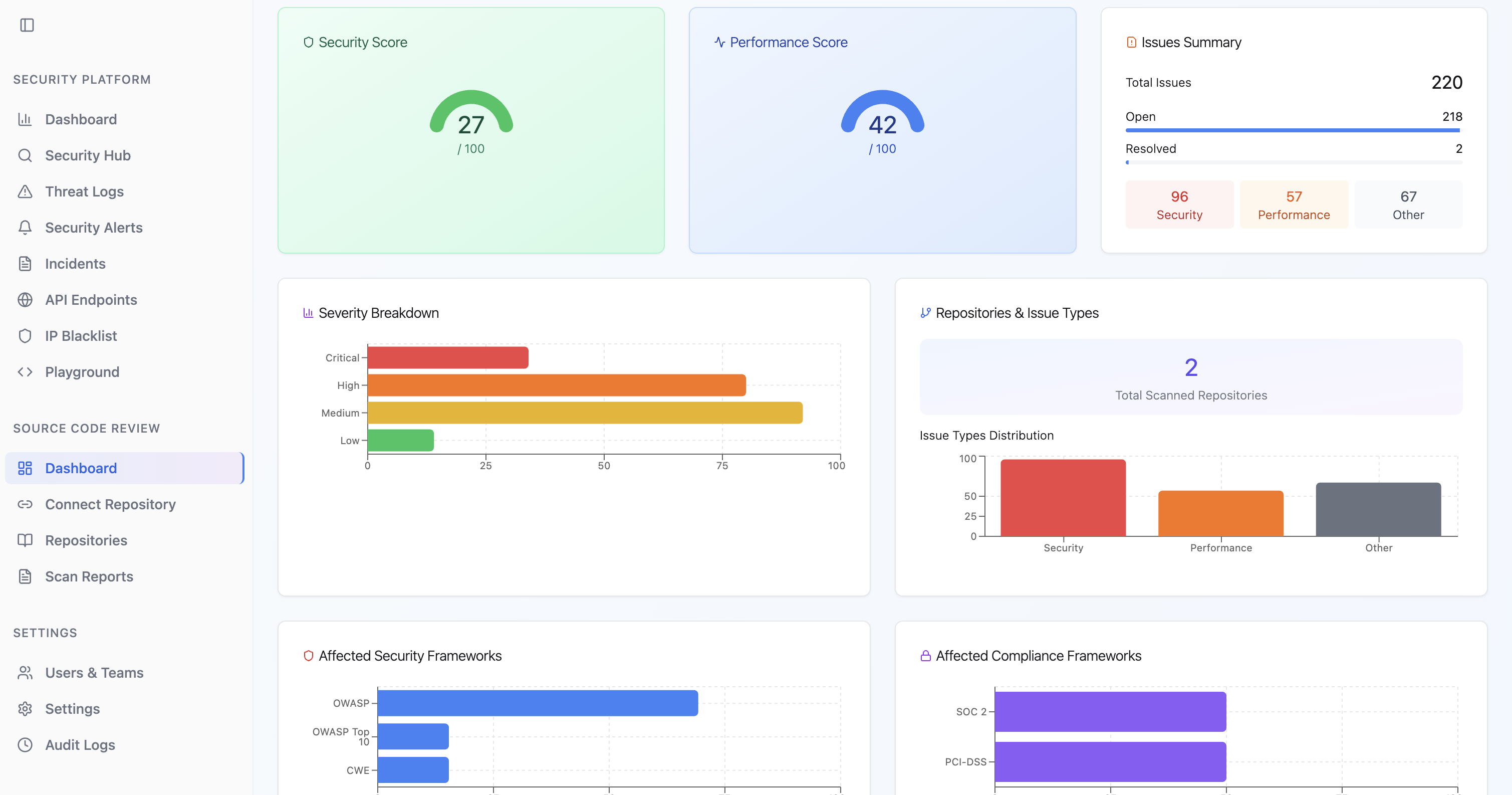This screenshot has height=795, width=1512.
Task: Collapse the navigation sidebar
Action: pyautogui.click(x=26, y=25)
